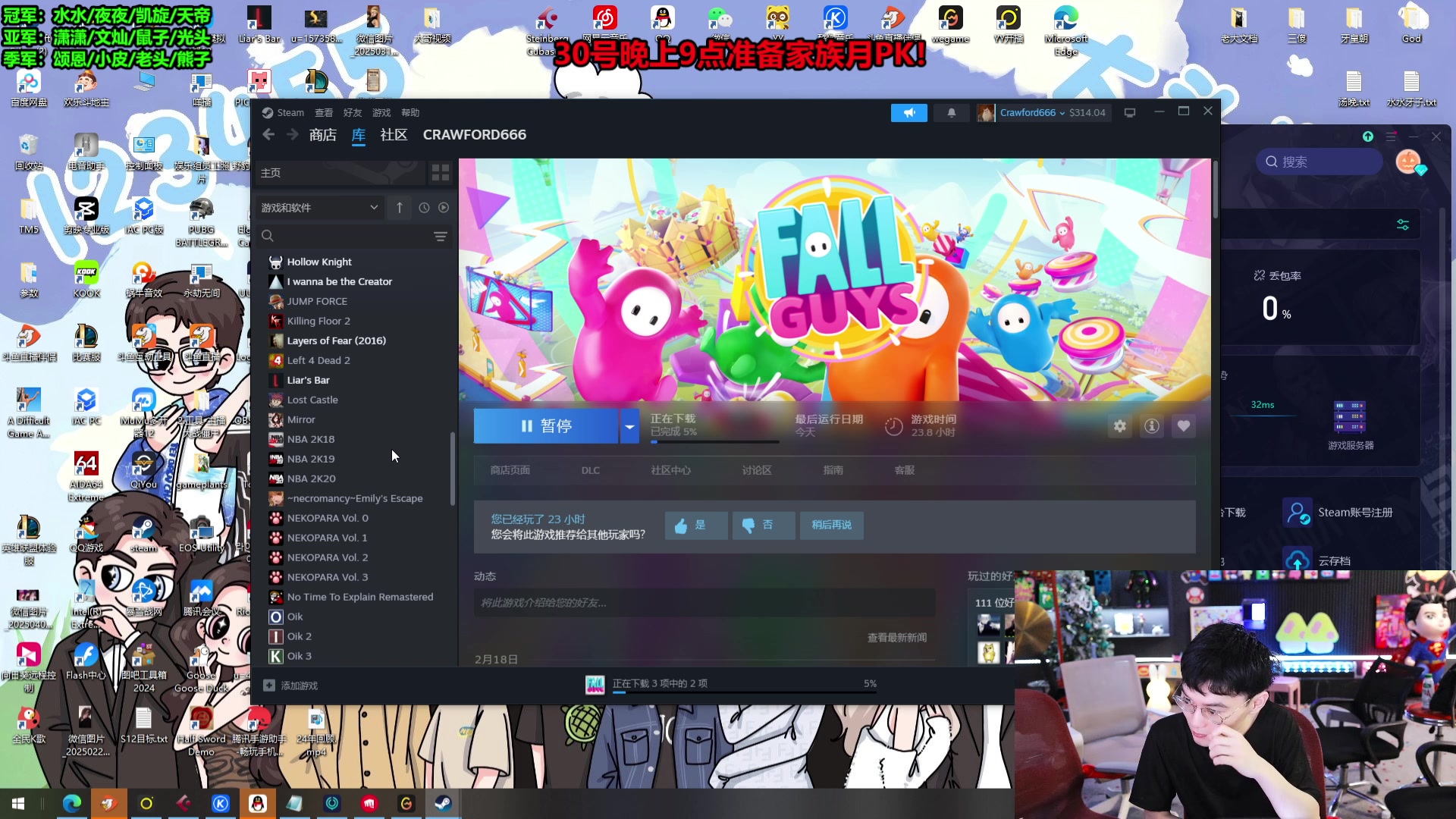Select Oik 3 in library

(299, 656)
